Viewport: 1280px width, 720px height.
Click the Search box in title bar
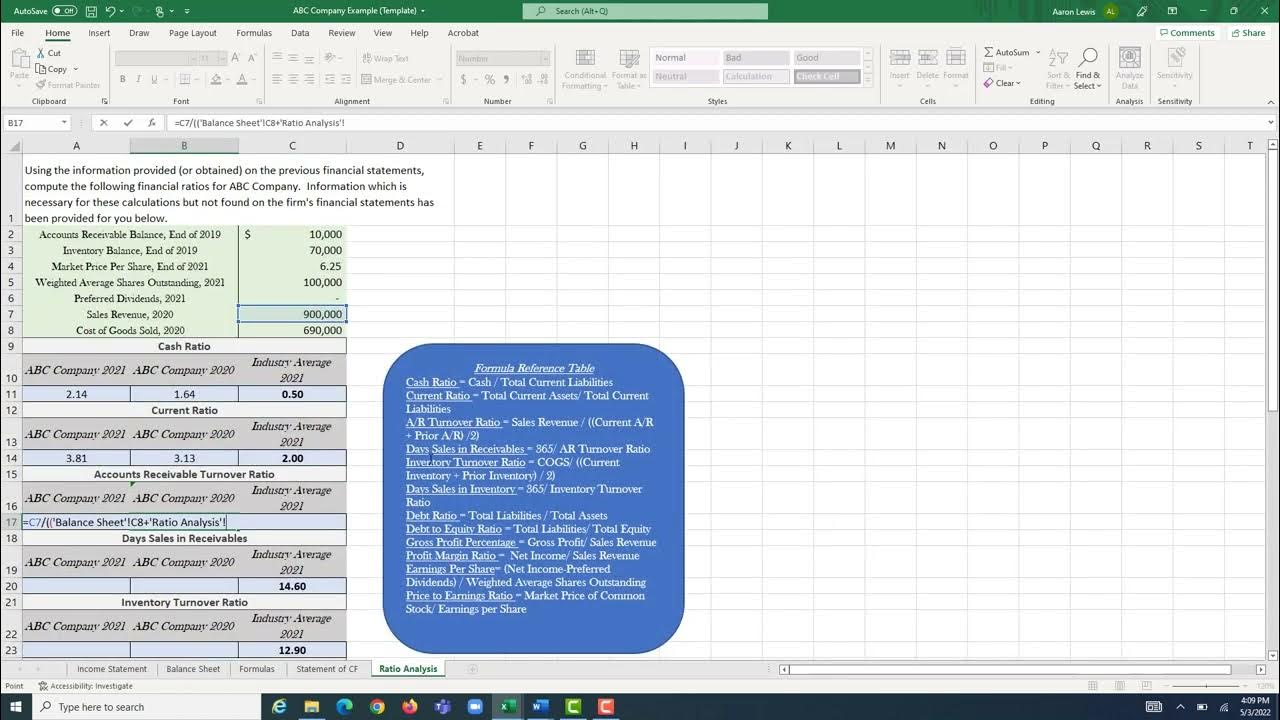(645, 11)
